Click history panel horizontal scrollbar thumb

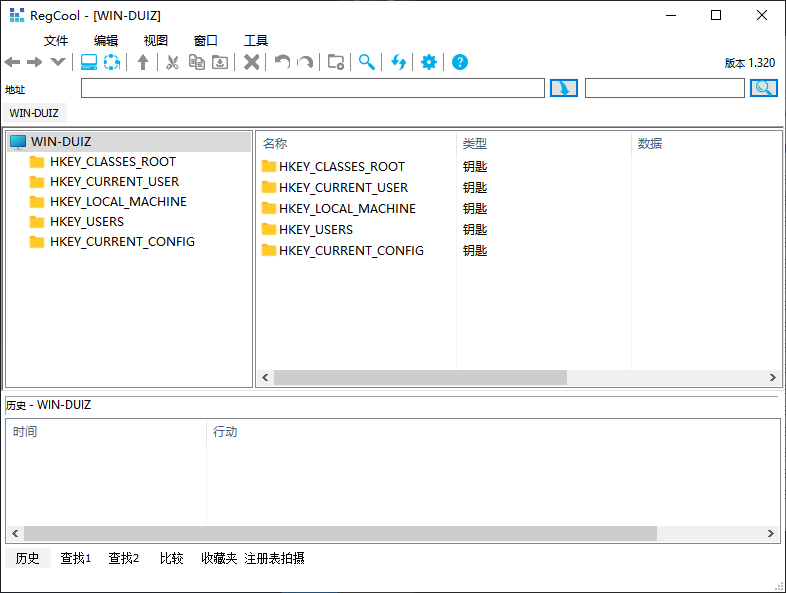[x=340, y=533]
